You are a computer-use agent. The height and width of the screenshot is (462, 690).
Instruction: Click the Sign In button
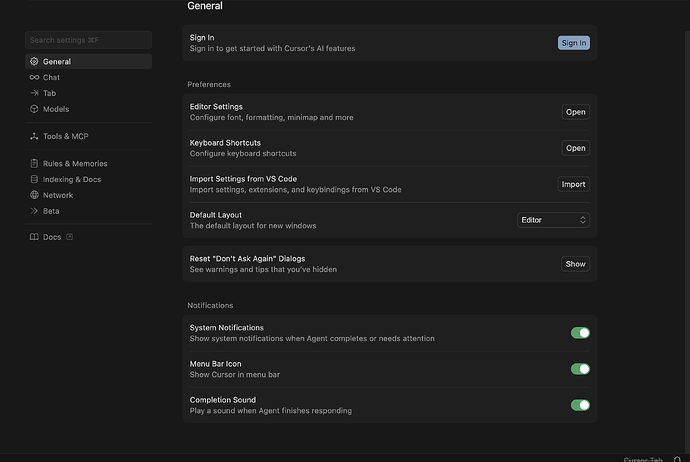573,43
